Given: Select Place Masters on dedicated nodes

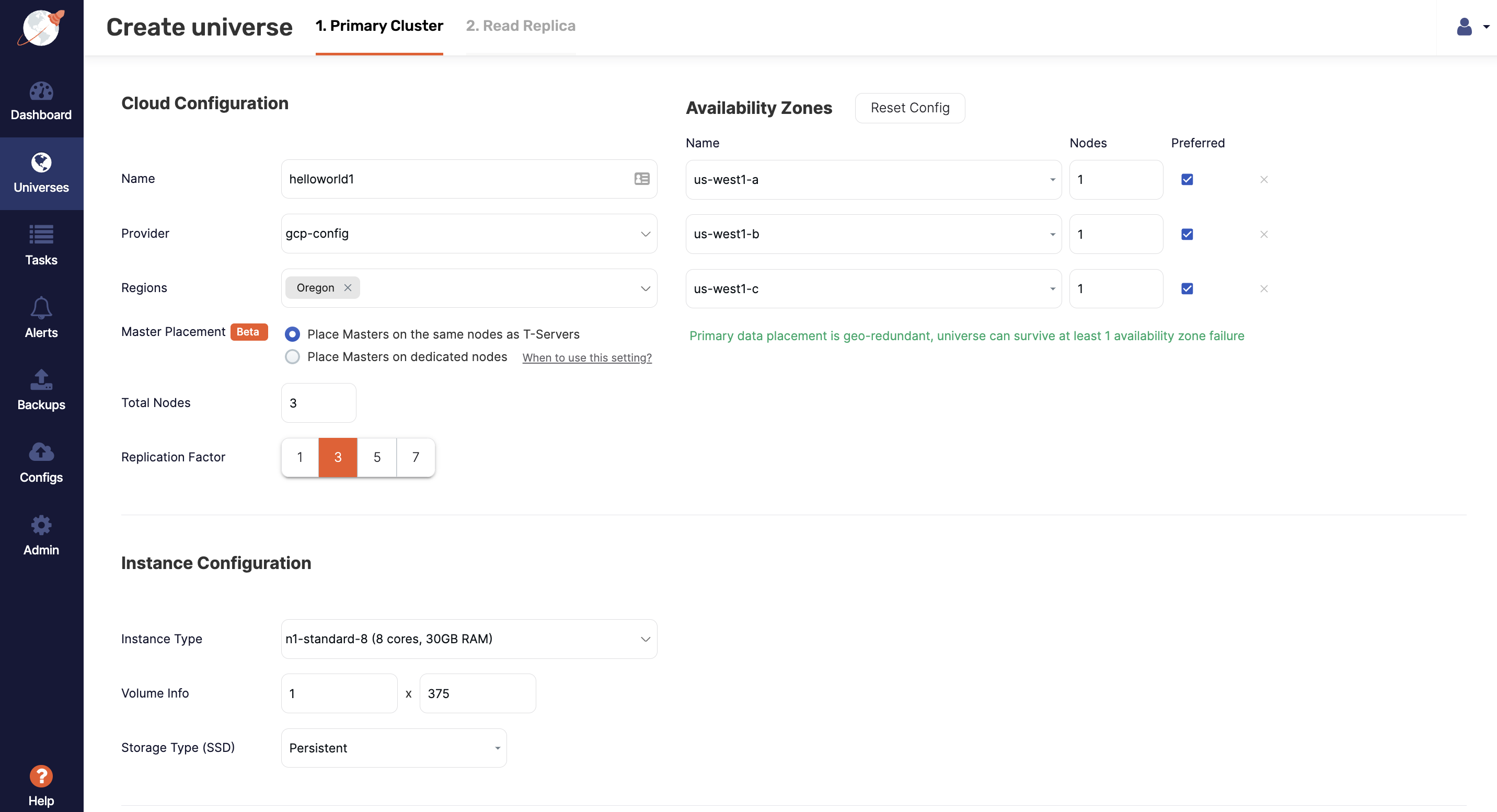Looking at the screenshot, I should coord(292,357).
